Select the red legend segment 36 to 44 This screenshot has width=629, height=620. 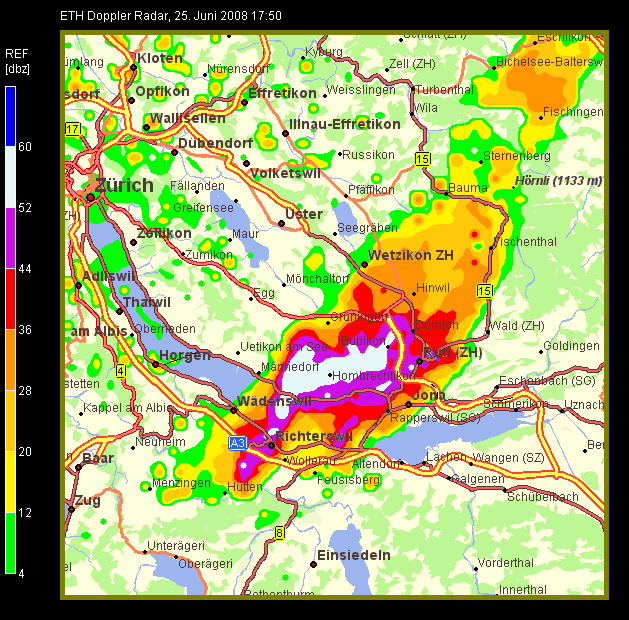point(10,299)
